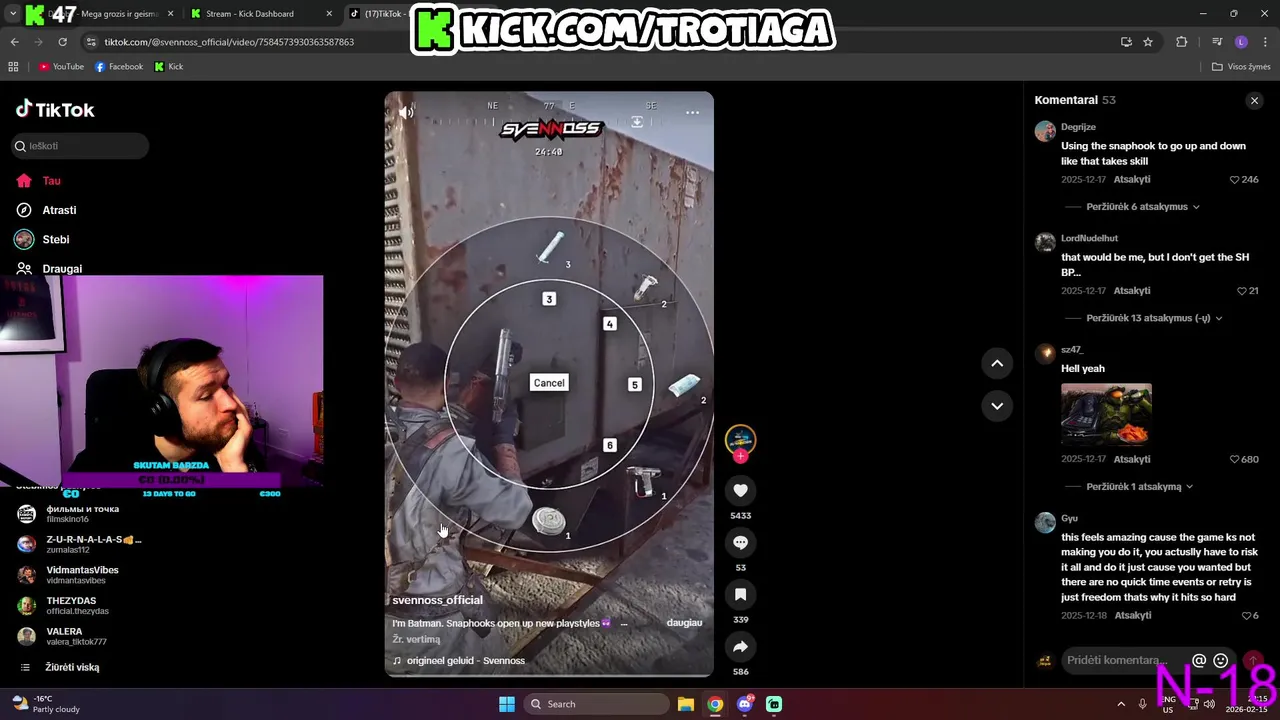Reload the TikTok page
This screenshot has height=720, width=1280.
click(62, 42)
